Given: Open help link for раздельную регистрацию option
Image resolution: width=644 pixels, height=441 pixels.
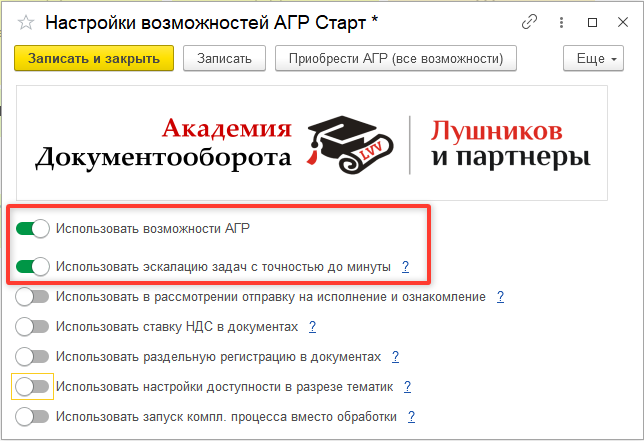Looking at the screenshot, I should point(396,357).
